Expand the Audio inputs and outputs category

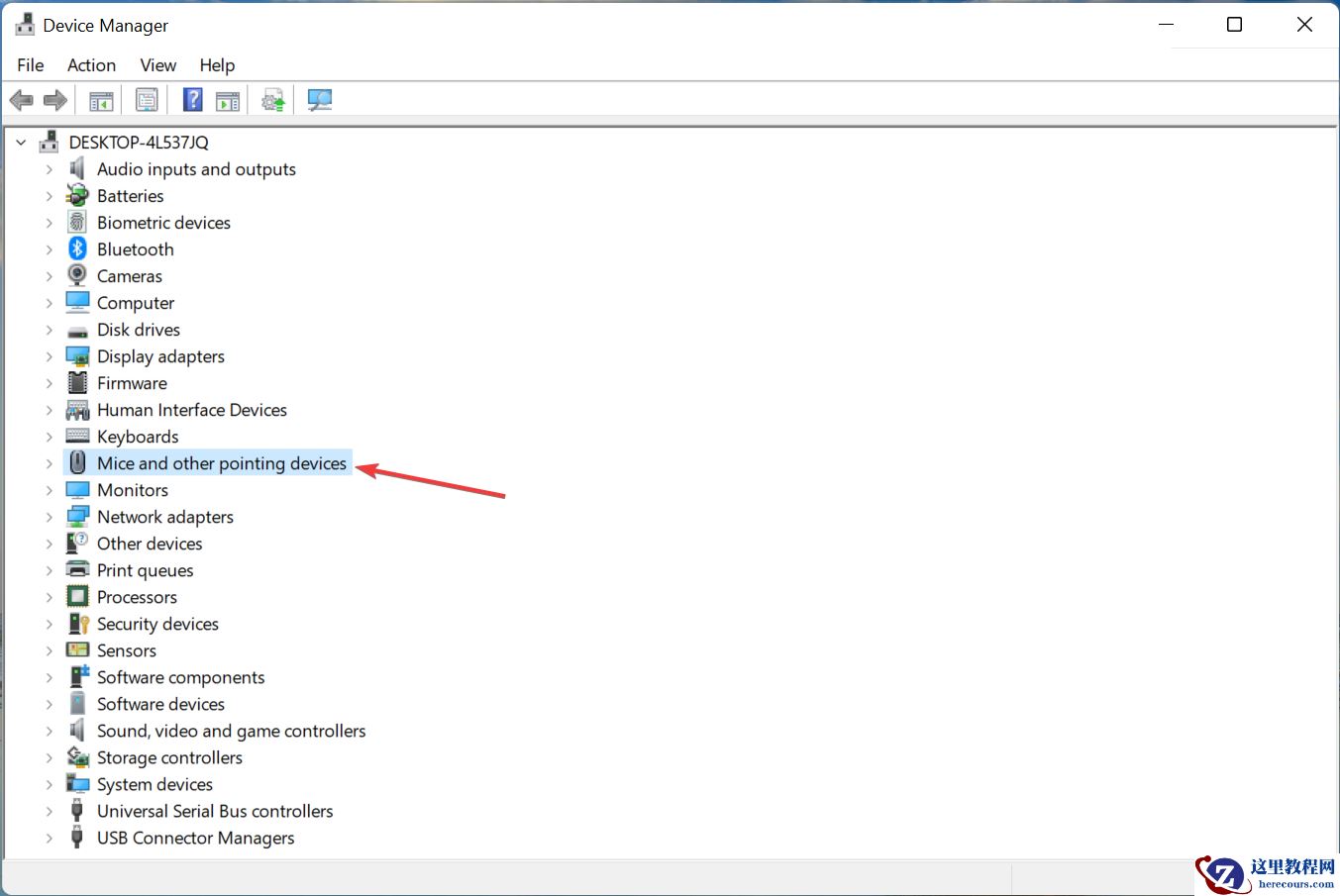tap(49, 169)
